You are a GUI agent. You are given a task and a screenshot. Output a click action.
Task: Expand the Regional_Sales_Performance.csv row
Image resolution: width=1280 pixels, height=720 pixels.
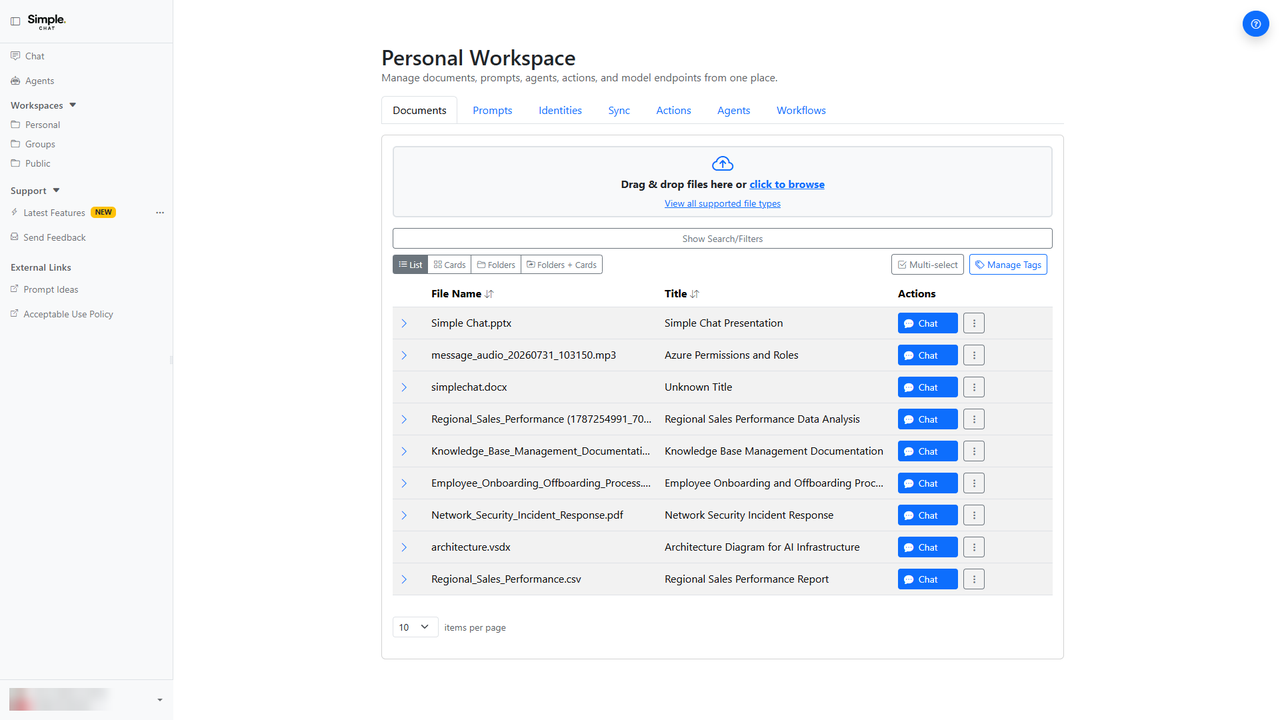(x=404, y=579)
